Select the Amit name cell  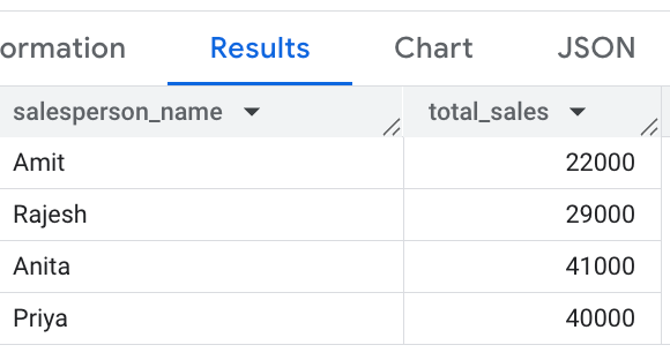pyautogui.click(x=201, y=163)
